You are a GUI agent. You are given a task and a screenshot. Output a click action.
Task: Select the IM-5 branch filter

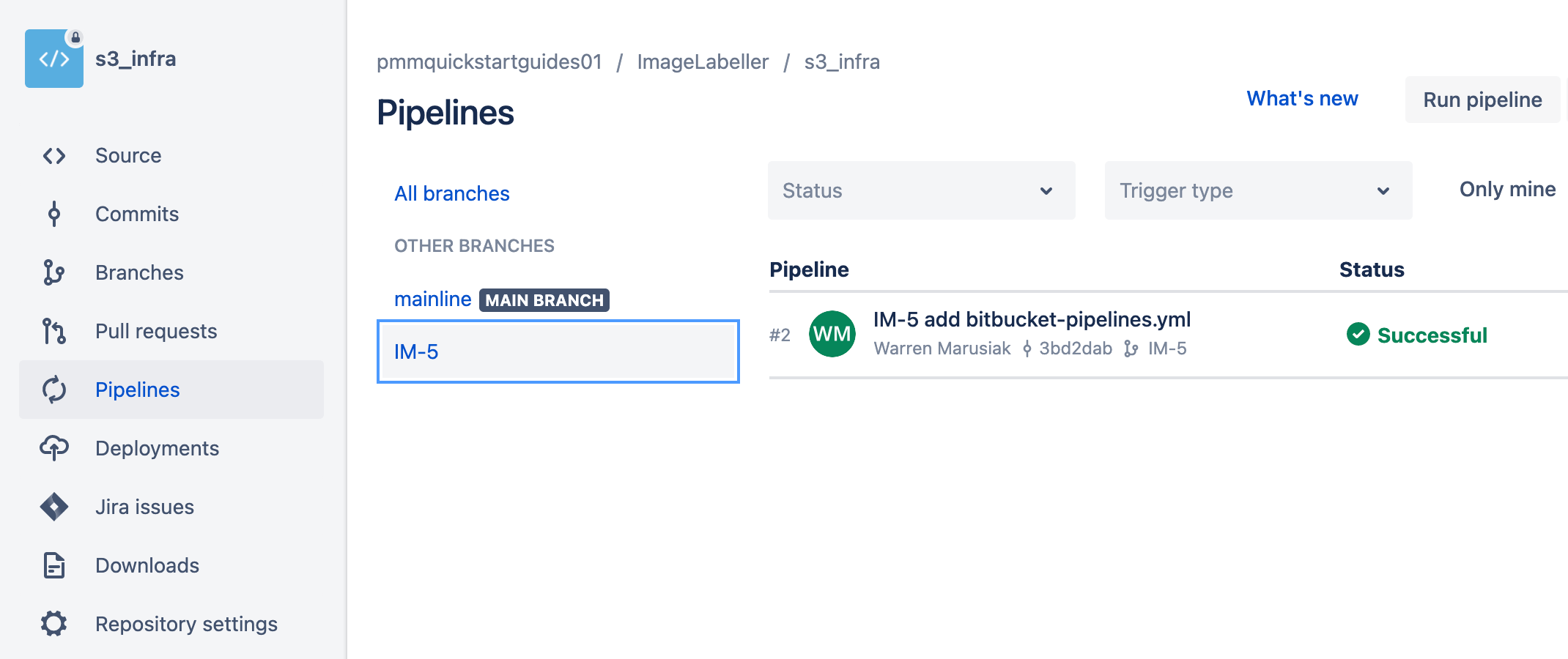[415, 351]
